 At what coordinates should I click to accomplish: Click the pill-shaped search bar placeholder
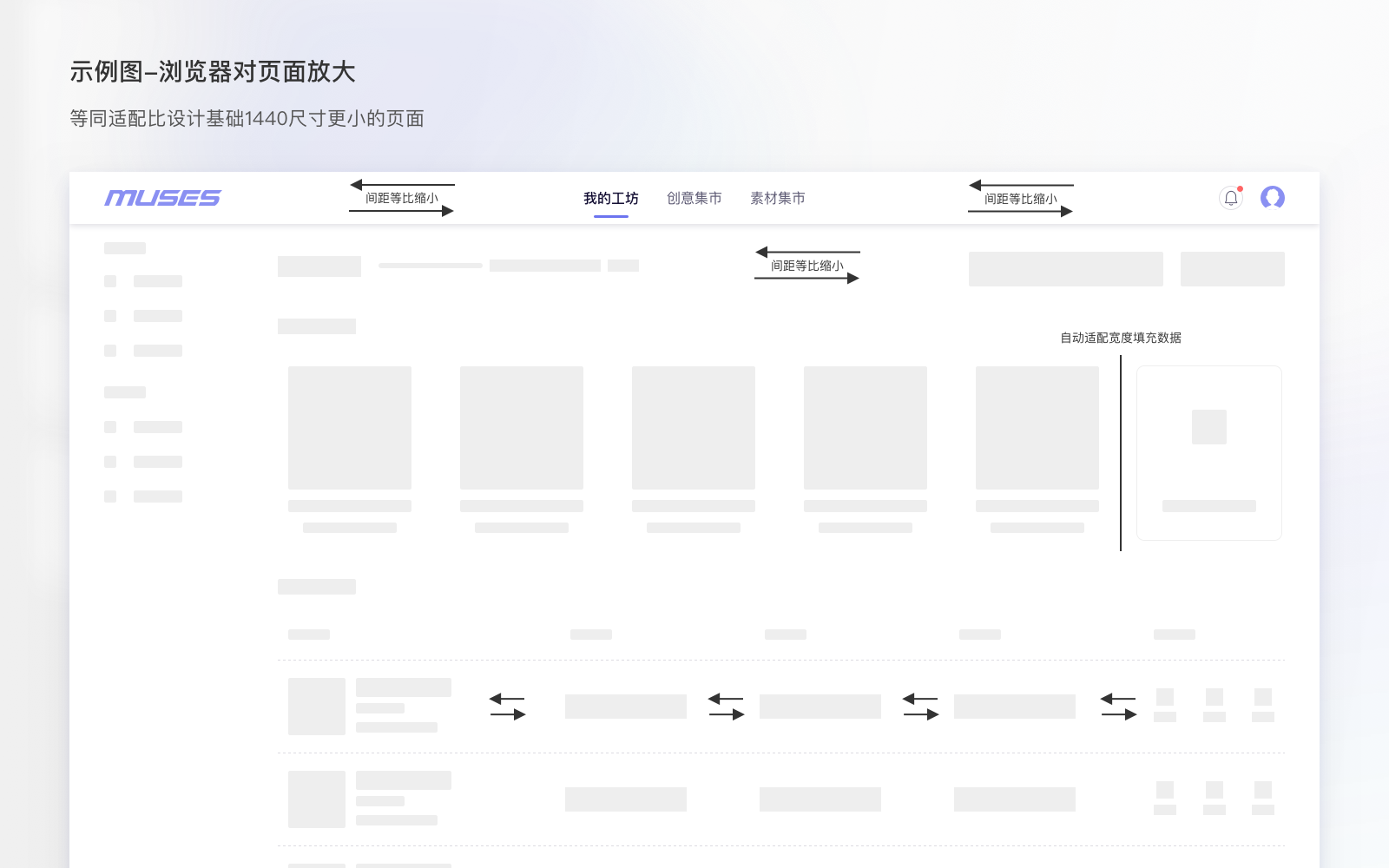(431, 266)
